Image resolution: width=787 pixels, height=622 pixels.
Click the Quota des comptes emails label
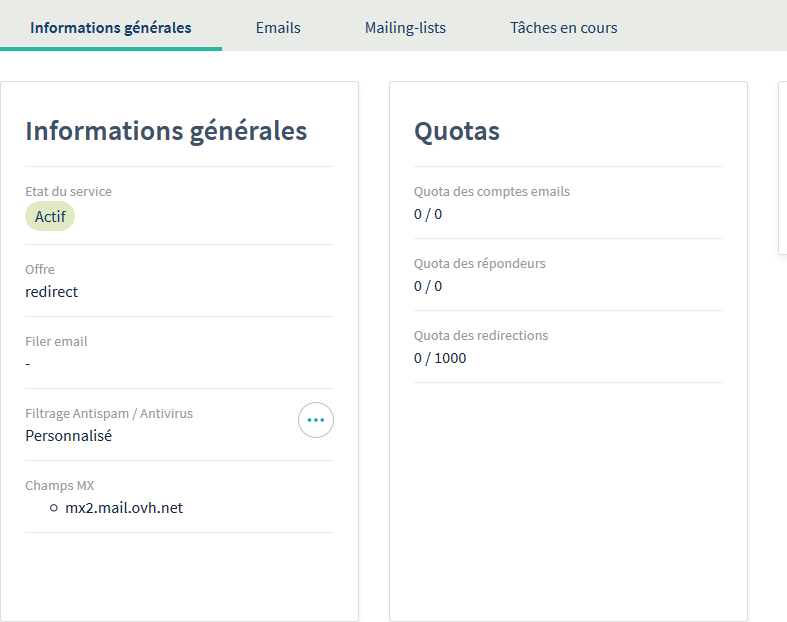pos(492,191)
